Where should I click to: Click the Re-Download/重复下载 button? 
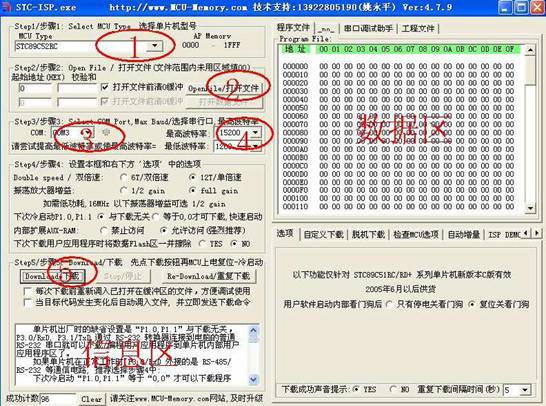209,276
